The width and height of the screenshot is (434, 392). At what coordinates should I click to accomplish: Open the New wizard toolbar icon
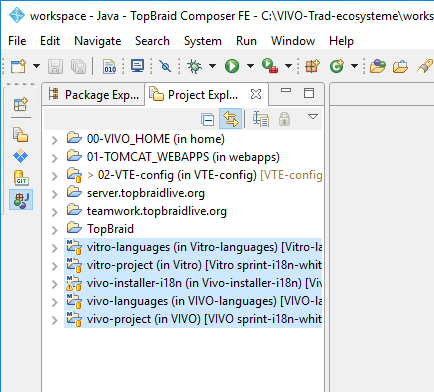tap(19, 66)
